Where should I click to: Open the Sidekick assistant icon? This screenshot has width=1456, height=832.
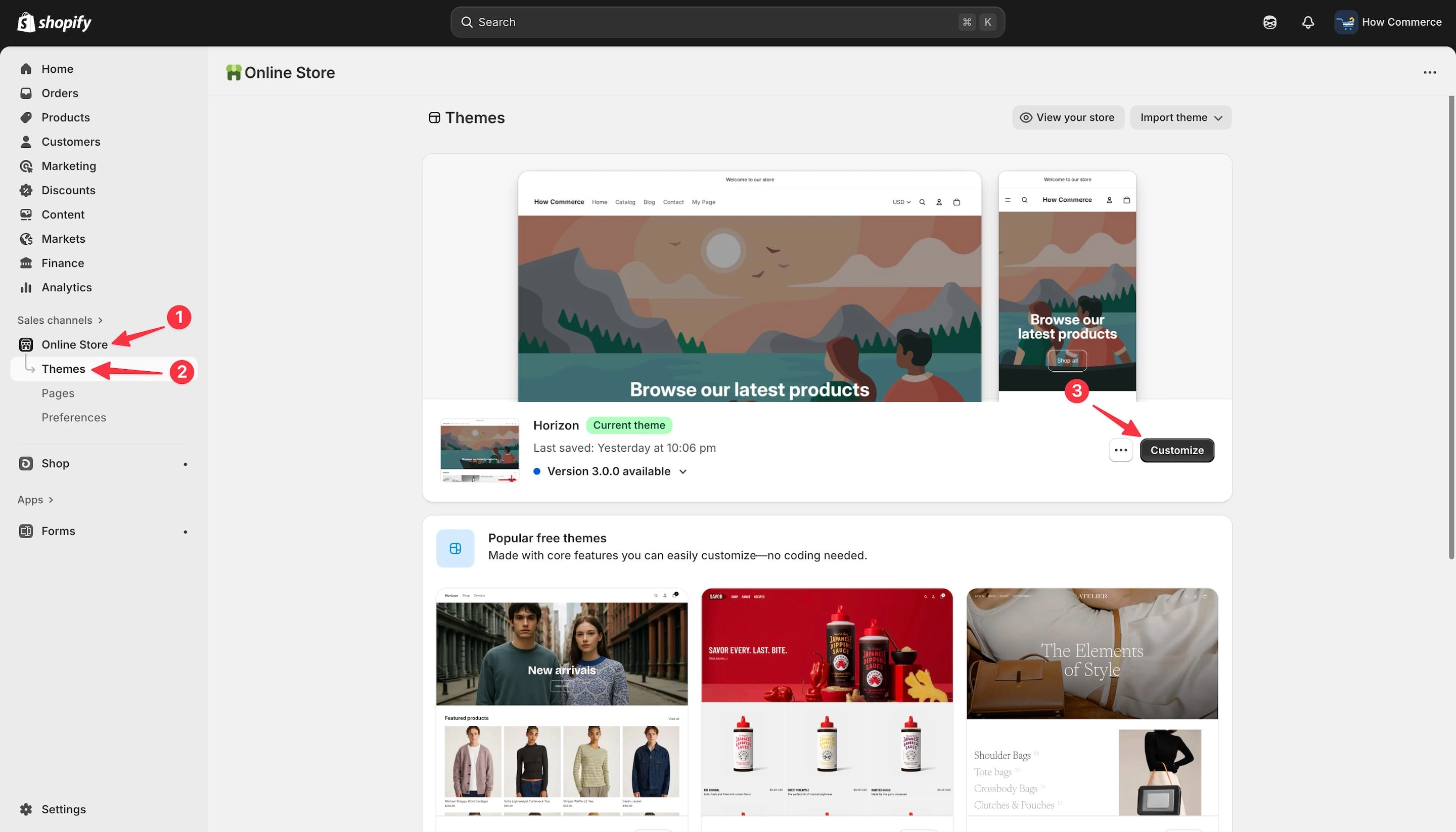tap(1269, 22)
